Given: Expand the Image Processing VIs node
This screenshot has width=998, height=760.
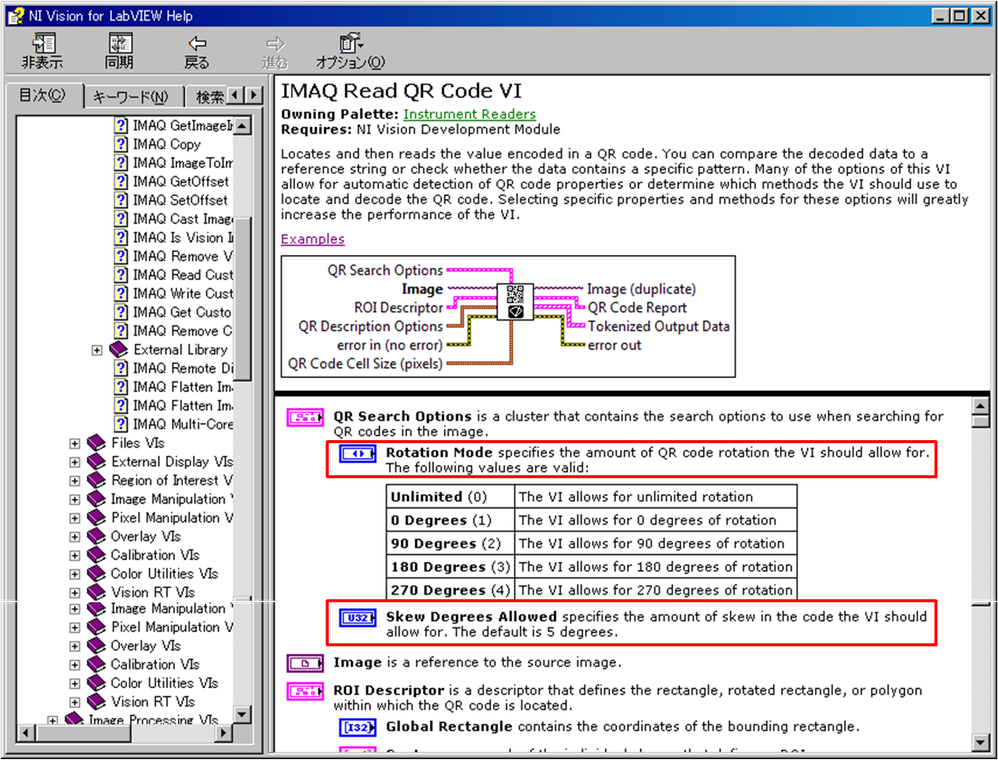Looking at the screenshot, I should 53,721.
